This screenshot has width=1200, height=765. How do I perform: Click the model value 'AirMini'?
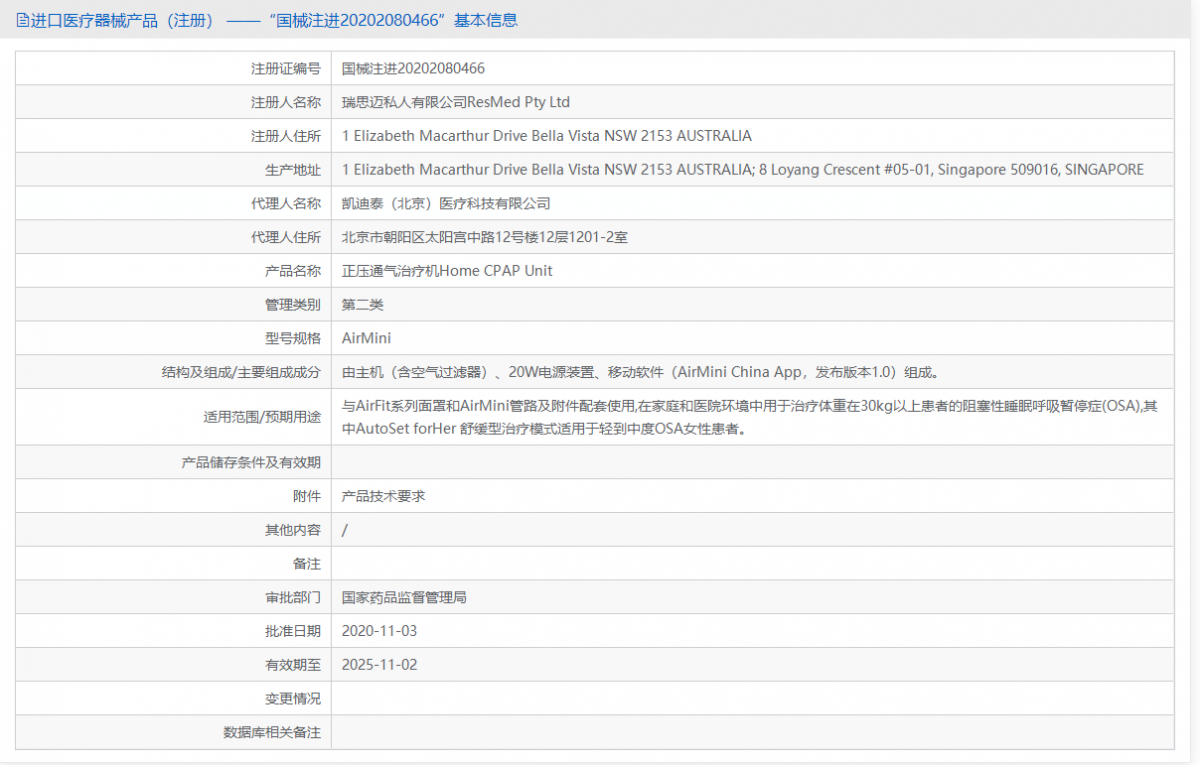[366, 338]
